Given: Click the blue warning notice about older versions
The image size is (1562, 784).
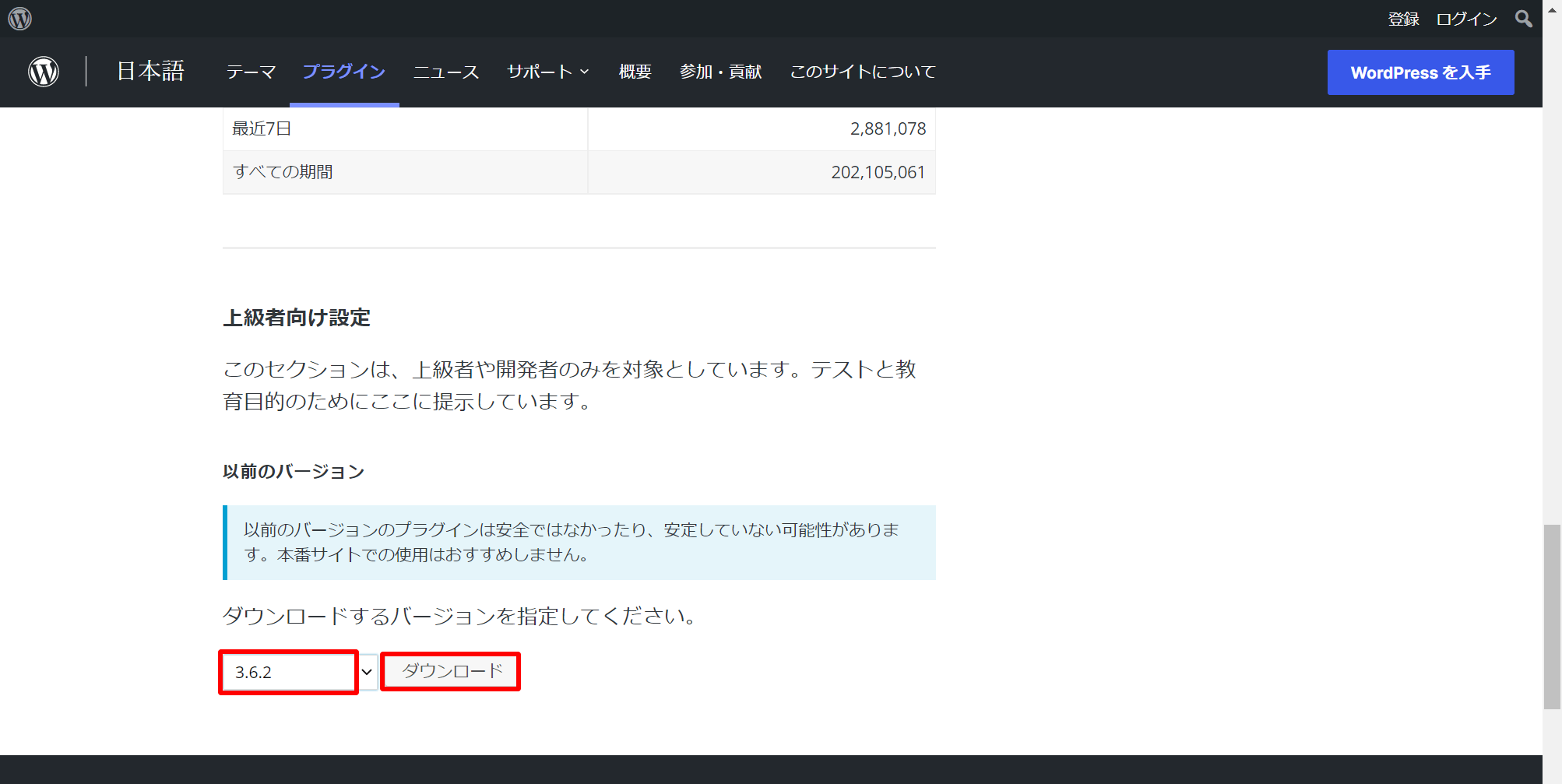Looking at the screenshot, I should coord(579,543).
